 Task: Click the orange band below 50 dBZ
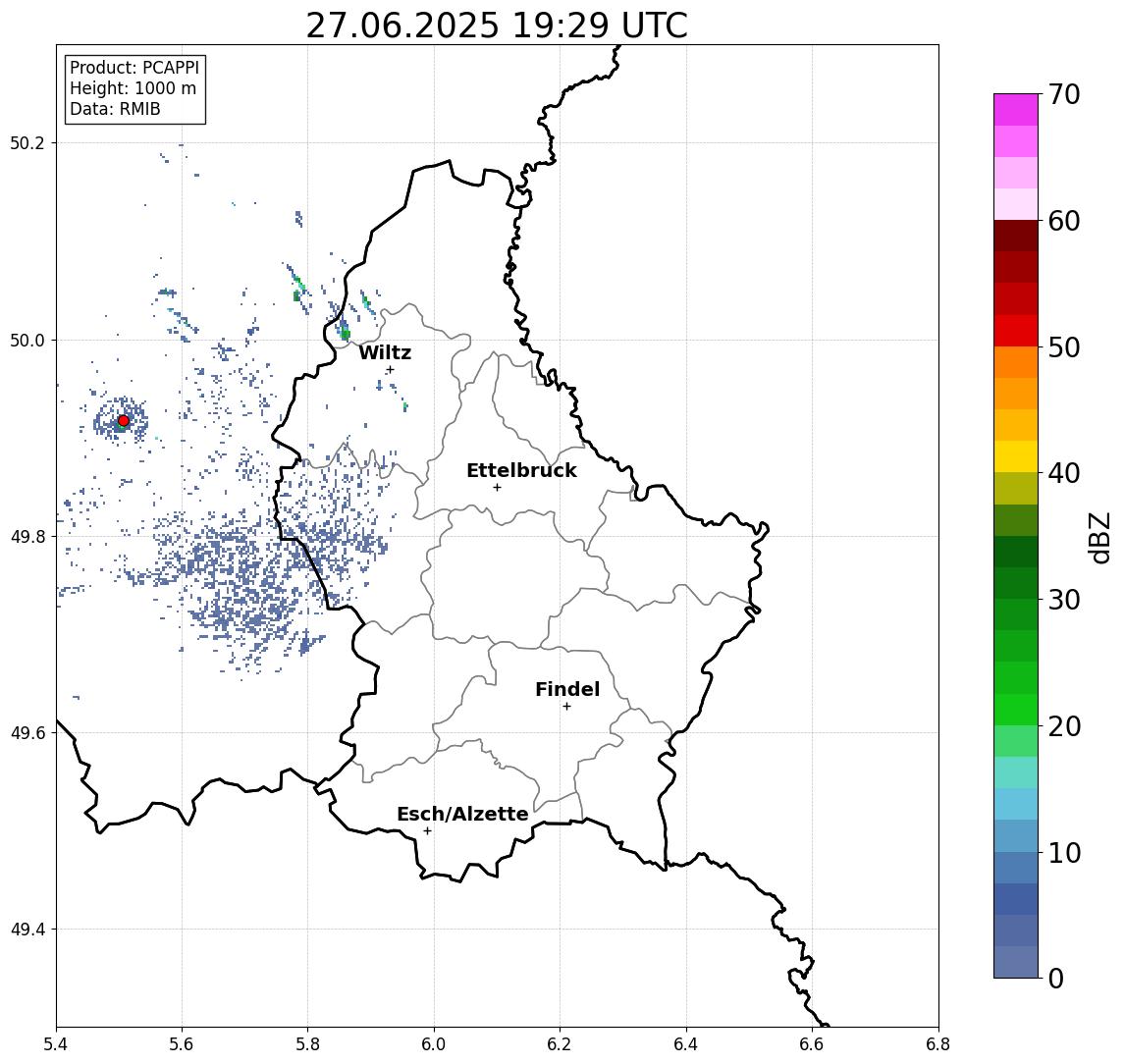coord(1016,362)
